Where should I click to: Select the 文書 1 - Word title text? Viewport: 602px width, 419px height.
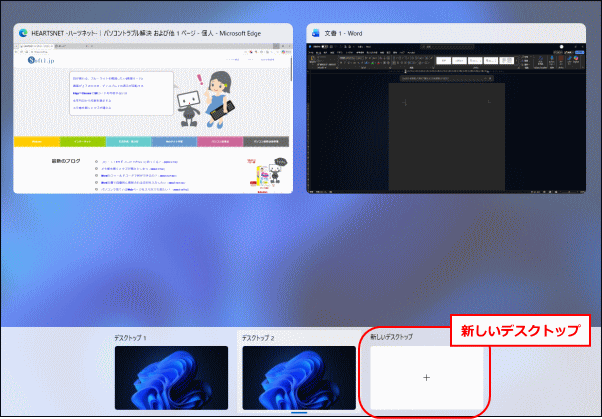(342, 33)
